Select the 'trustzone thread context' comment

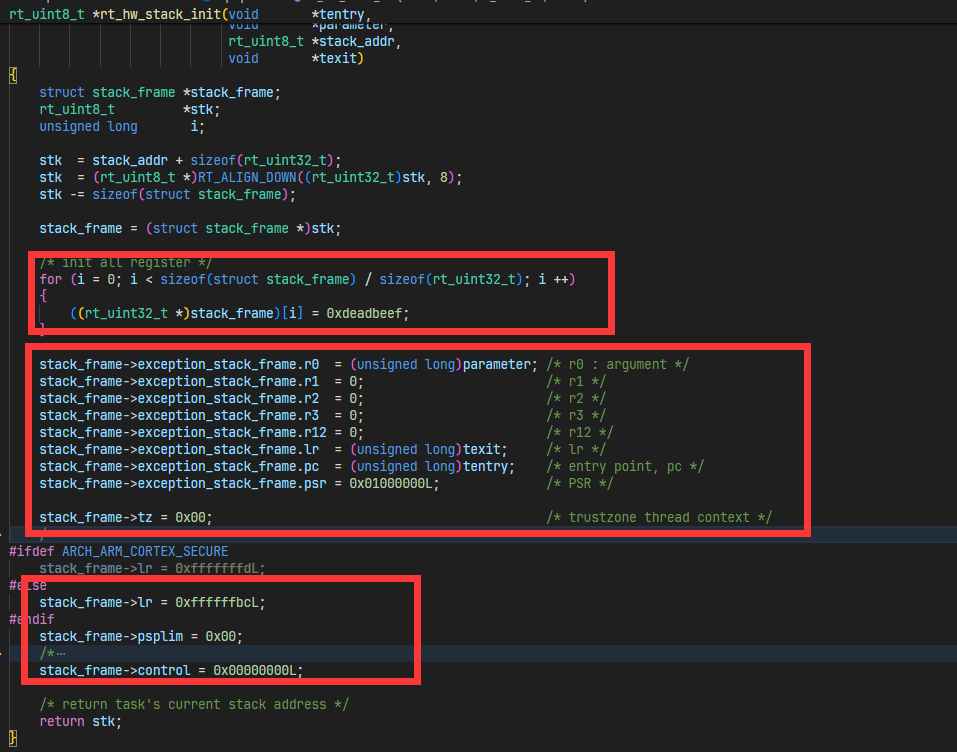pyautogui.click(x=659, y=517)
